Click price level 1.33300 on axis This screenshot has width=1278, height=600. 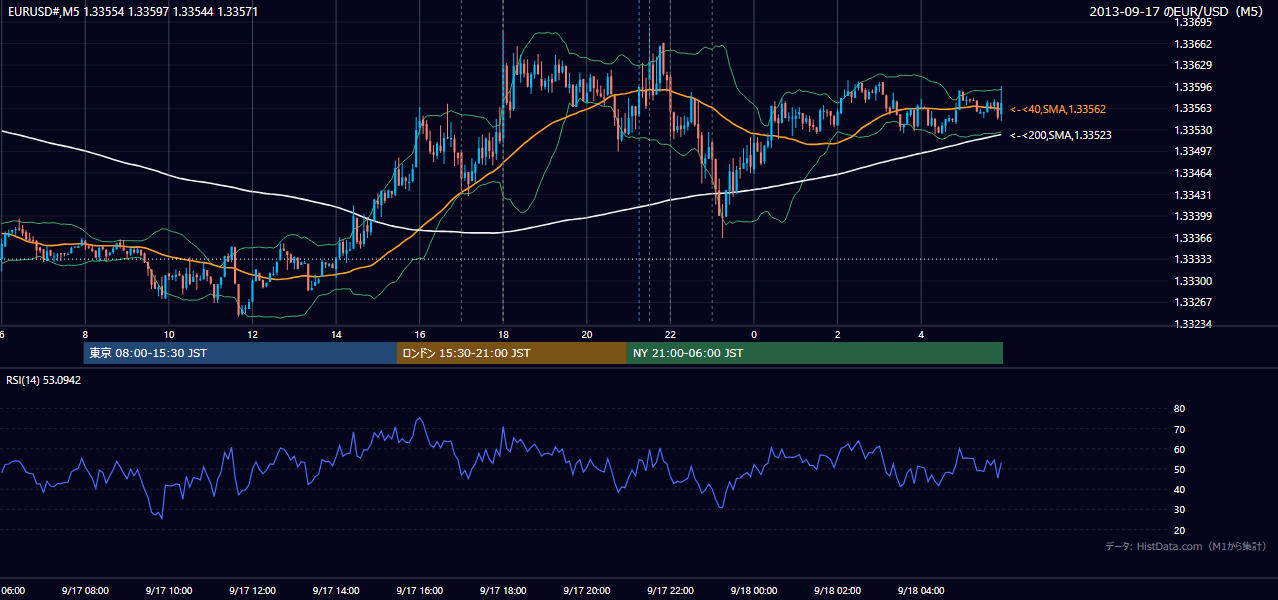[1192, 281]
